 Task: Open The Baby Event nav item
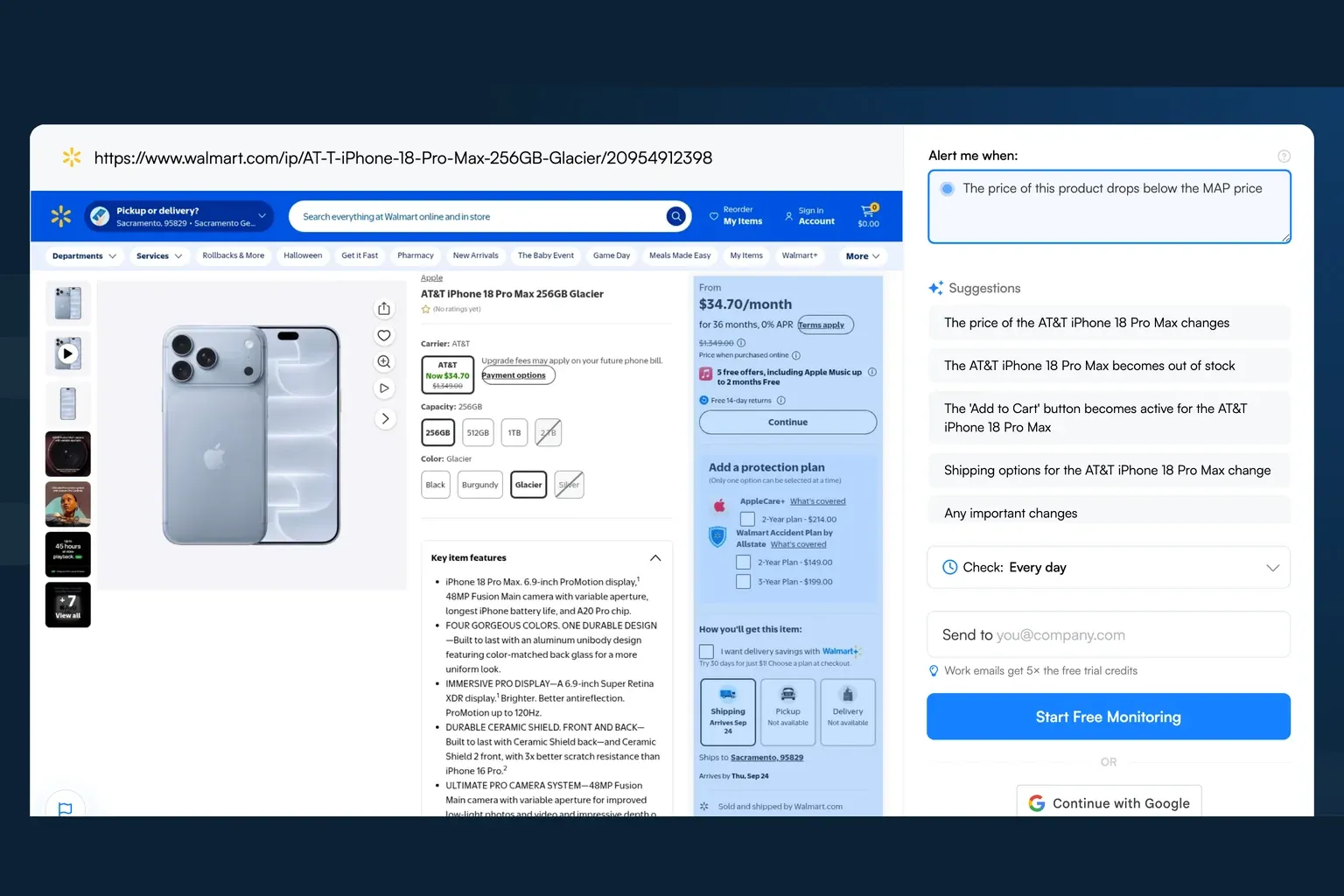pyautogui.click(x=546, y=255)
